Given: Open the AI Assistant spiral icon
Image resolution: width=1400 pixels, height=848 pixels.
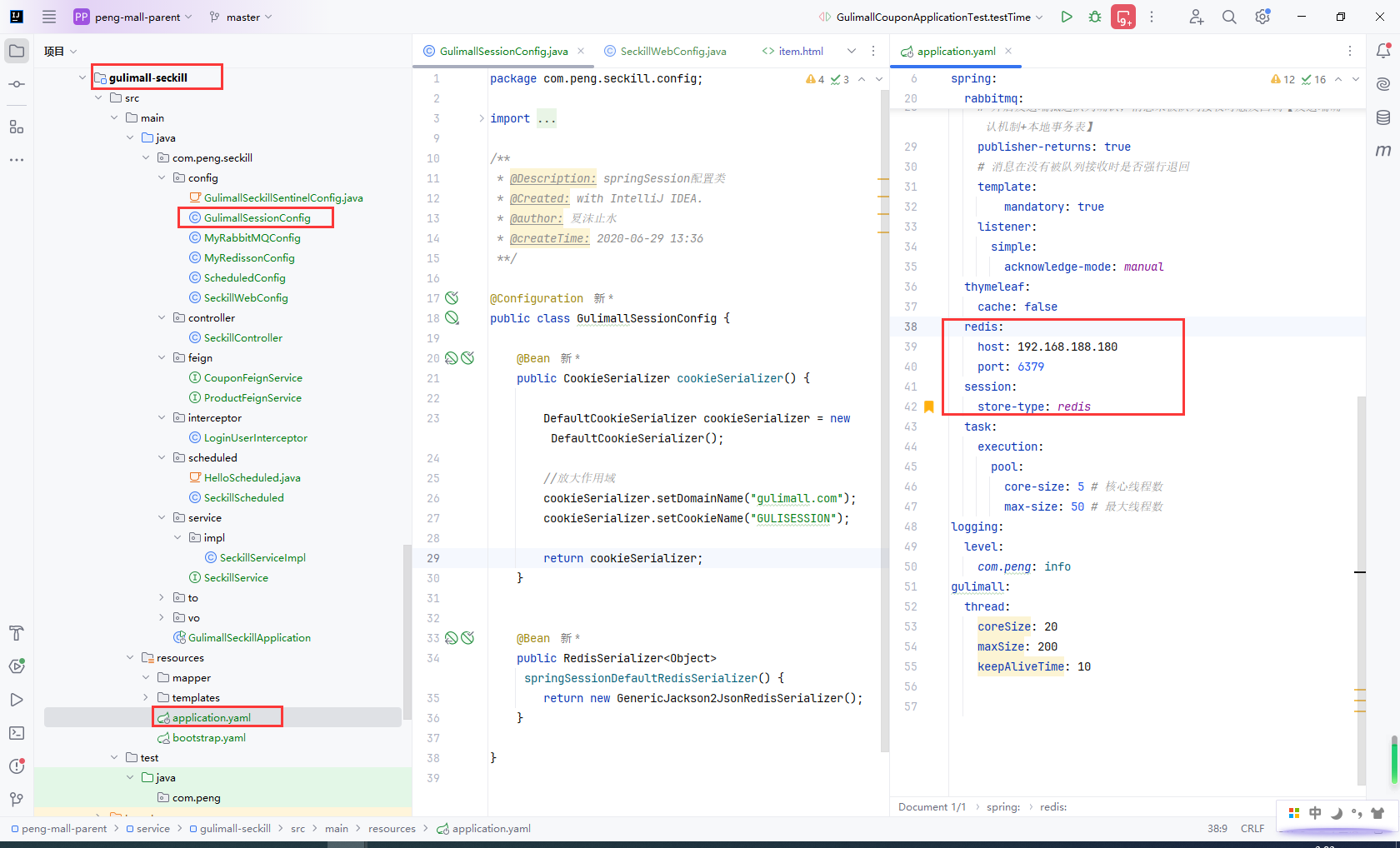Looking at the screenshot, I should click(x=1383, y=84).
